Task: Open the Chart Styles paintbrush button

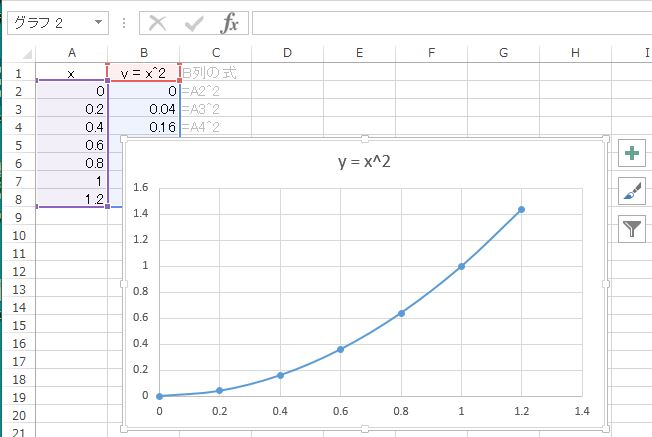Action: coord(632,191)
